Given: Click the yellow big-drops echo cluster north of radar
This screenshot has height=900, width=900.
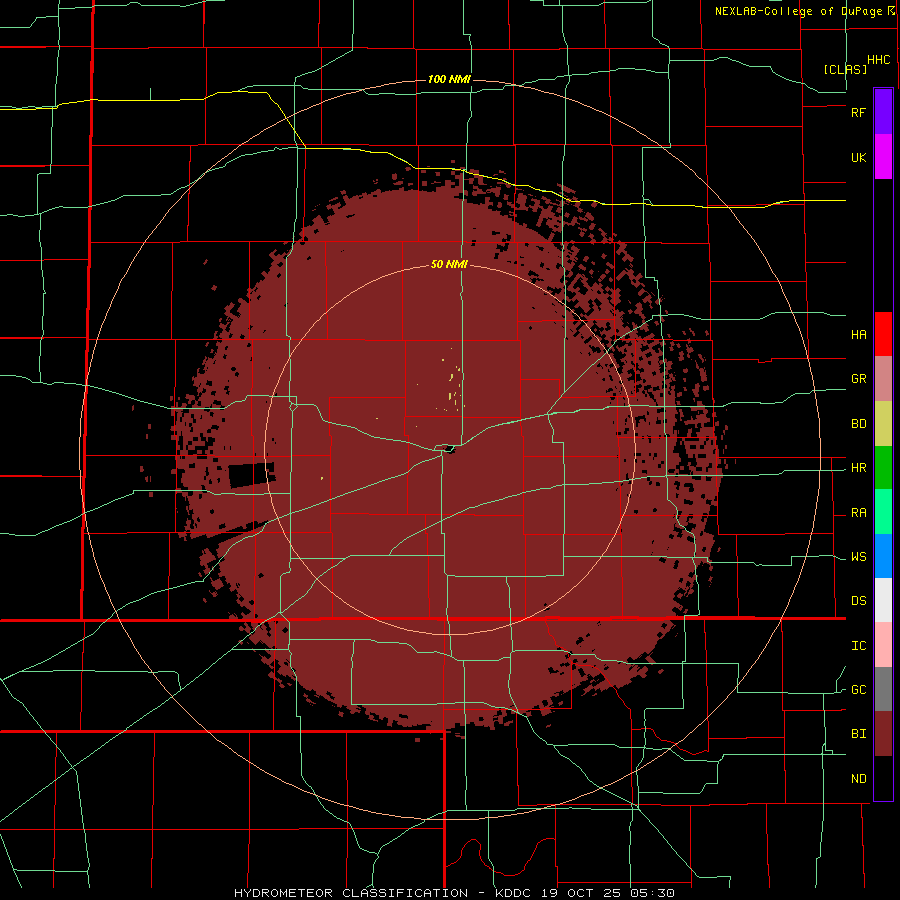Looking at the screenshot, I should coord(453,382).
